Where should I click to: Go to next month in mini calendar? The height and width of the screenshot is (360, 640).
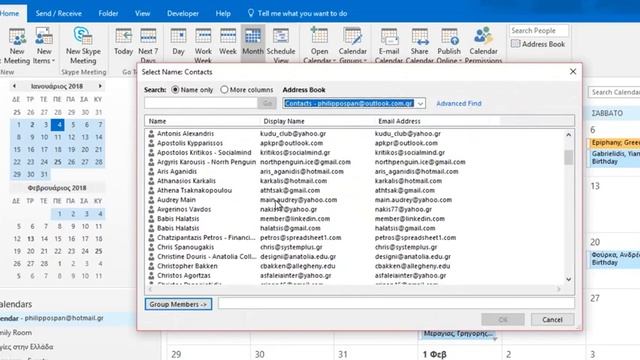click(x=100, y=86)
